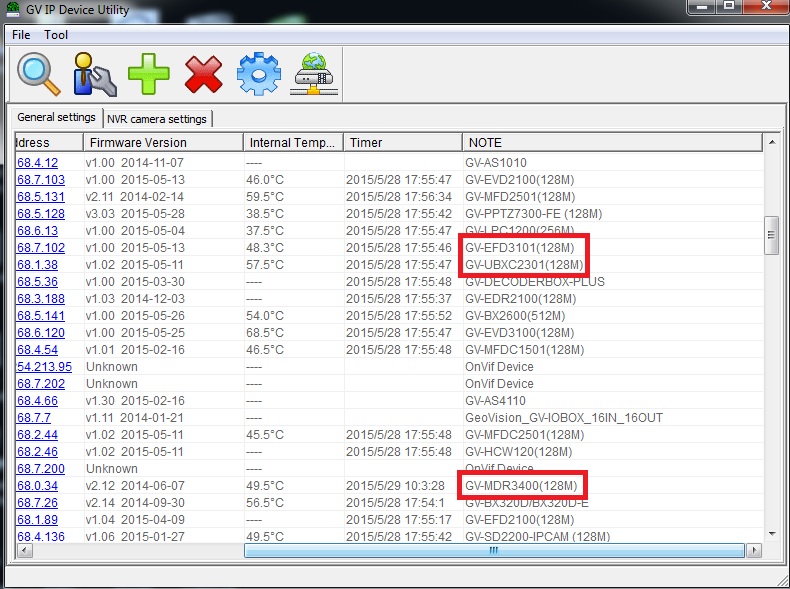Click the vertical scrollbar up arrow
The image size is (790, 589).
[x=772, y=143]
